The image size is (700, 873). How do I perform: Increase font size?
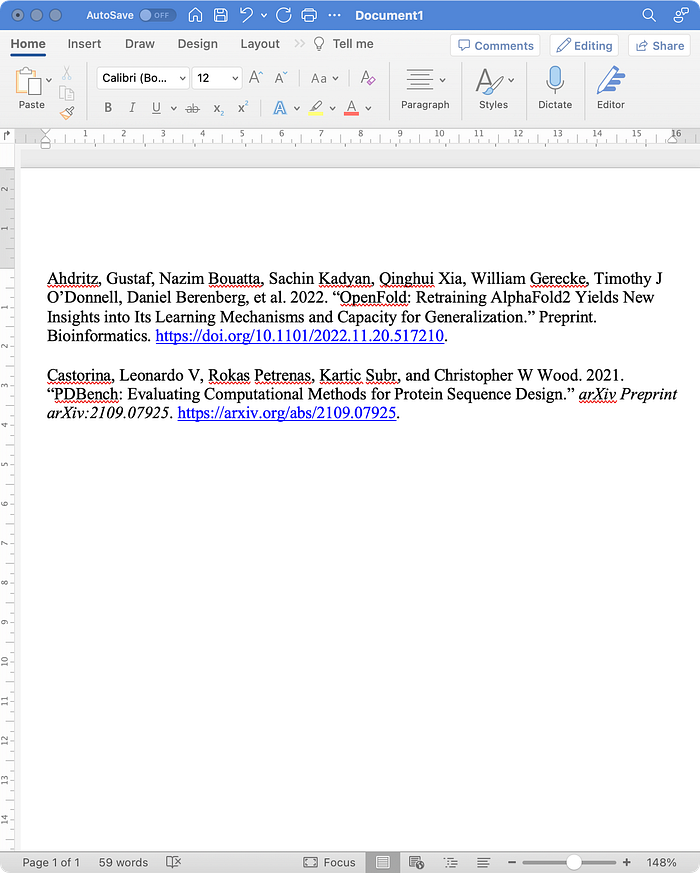click(256, 77)
